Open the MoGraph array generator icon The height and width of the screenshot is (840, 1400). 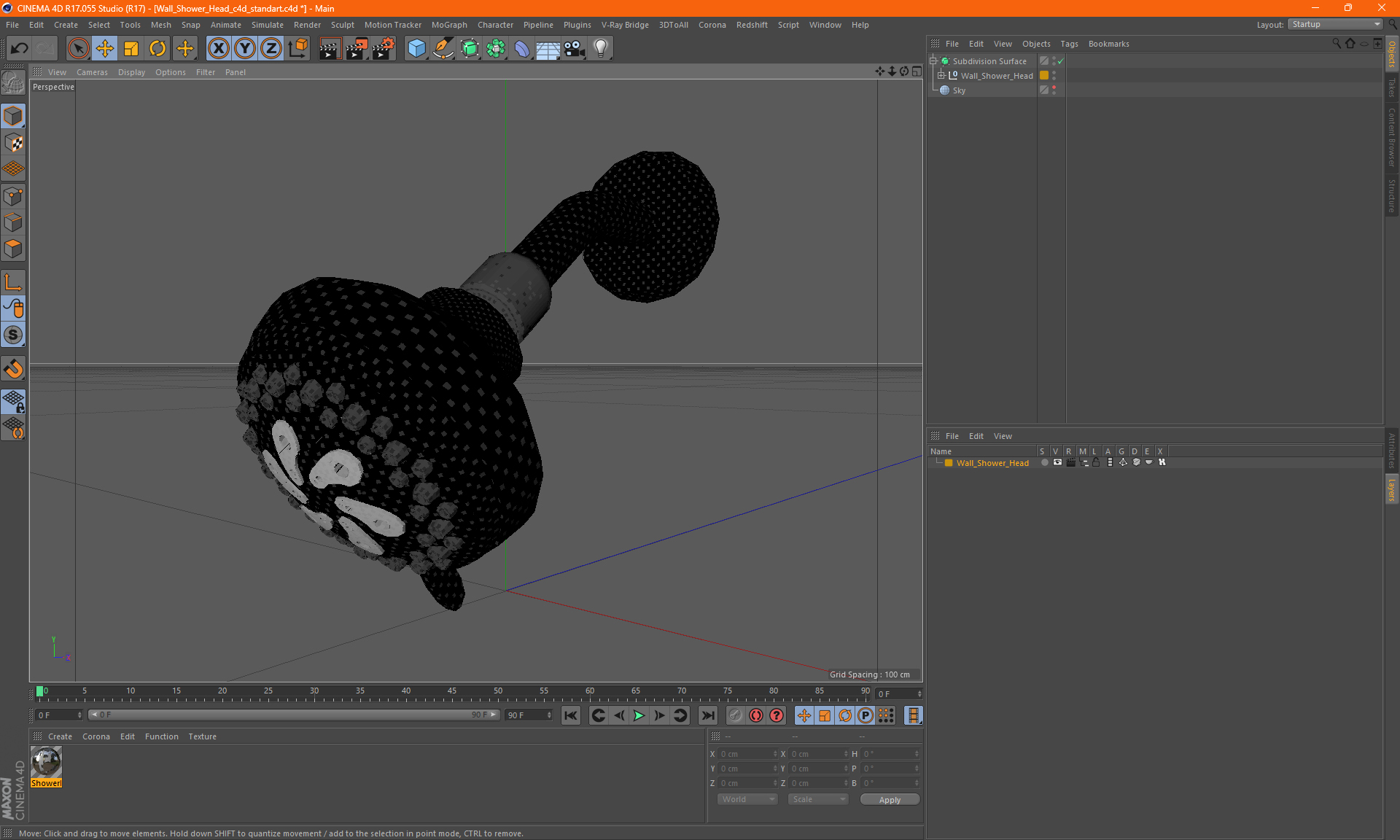[496, 48]
